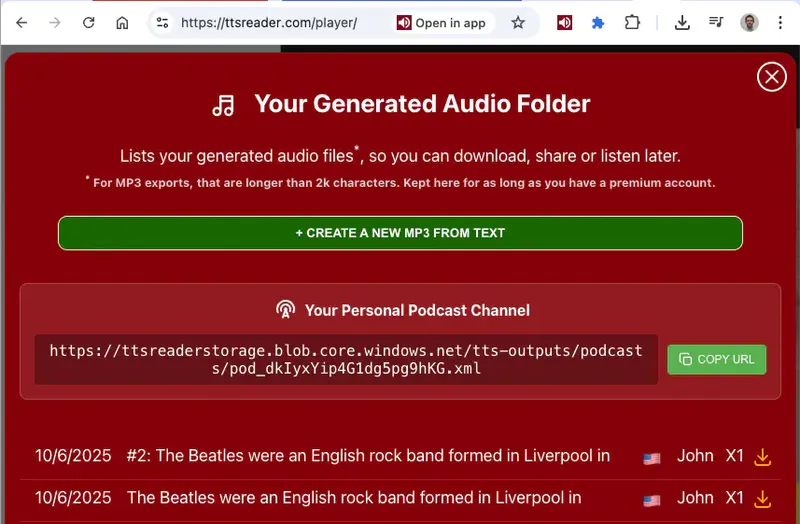The width and height of the screenshot is (800, 524).
Task: Open the browser home page
Action: tap(122, 22)
